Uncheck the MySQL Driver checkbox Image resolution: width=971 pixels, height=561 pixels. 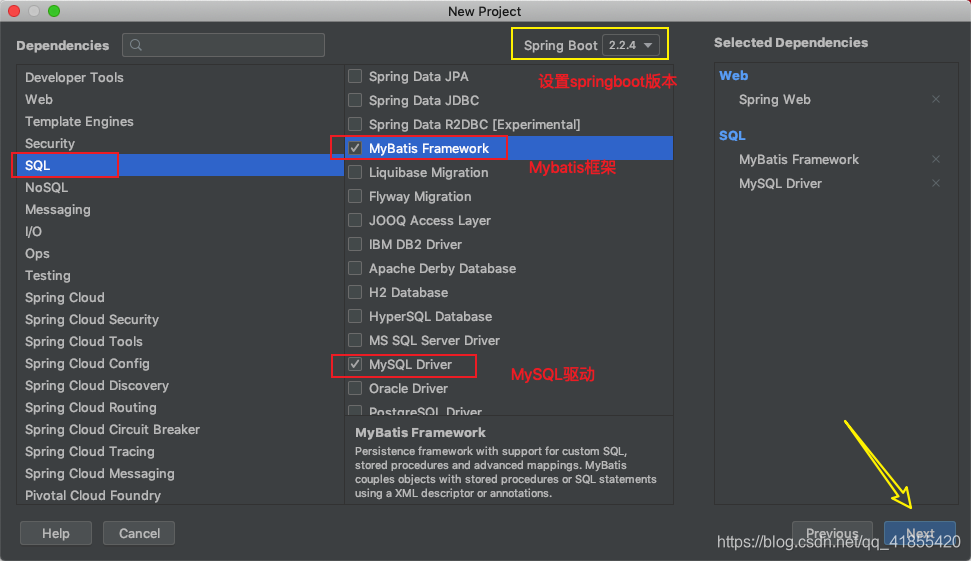pyautogui.click(x=355, y=364)
